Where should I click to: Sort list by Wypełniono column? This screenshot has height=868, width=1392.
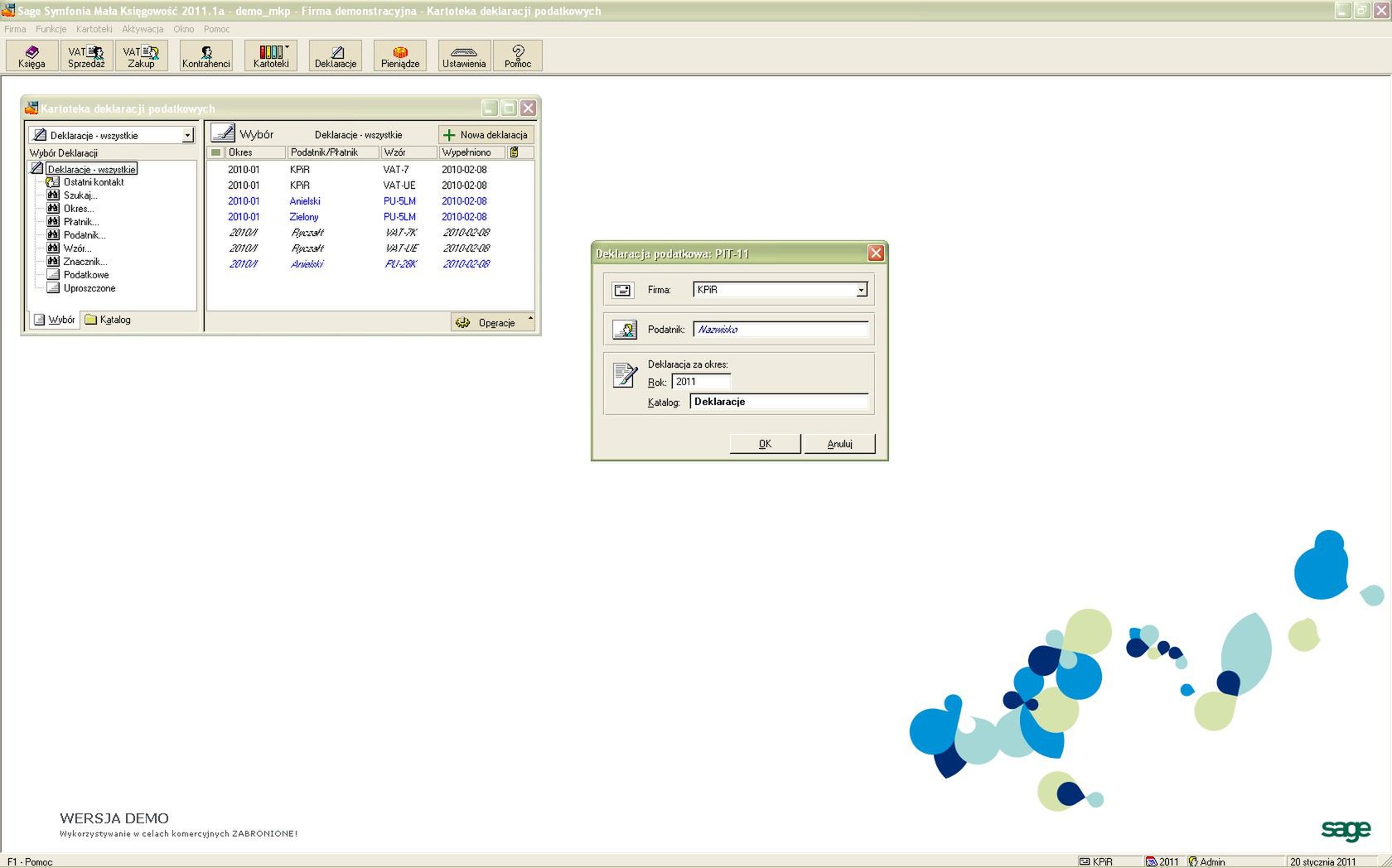point(471,152)
